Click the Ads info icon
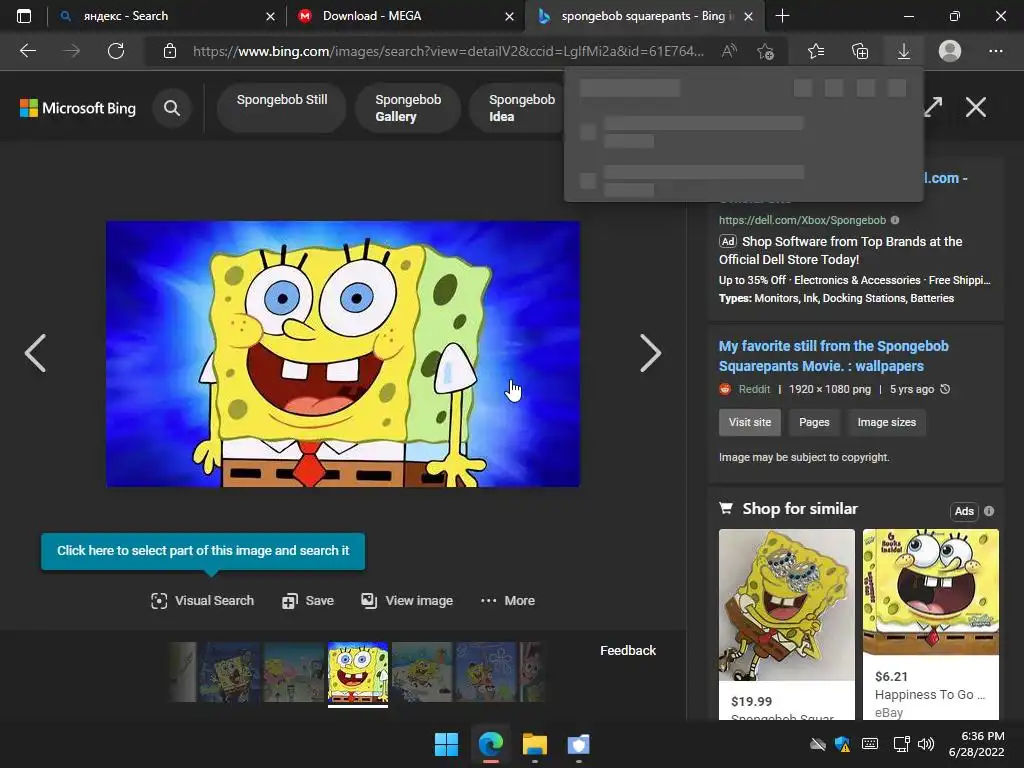This screenshot has width=1024, height=768. pyautogui.click(x=989, y=511)
